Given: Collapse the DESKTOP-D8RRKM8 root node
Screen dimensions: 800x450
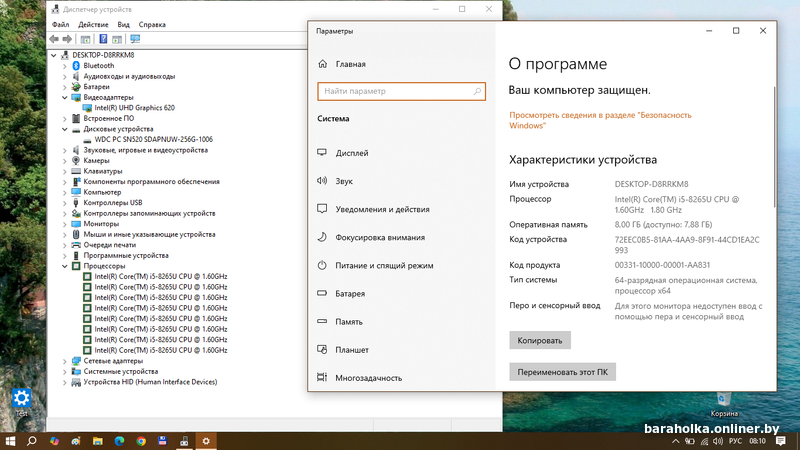Looking at the screenshot, I should click(x=54, y=55).
